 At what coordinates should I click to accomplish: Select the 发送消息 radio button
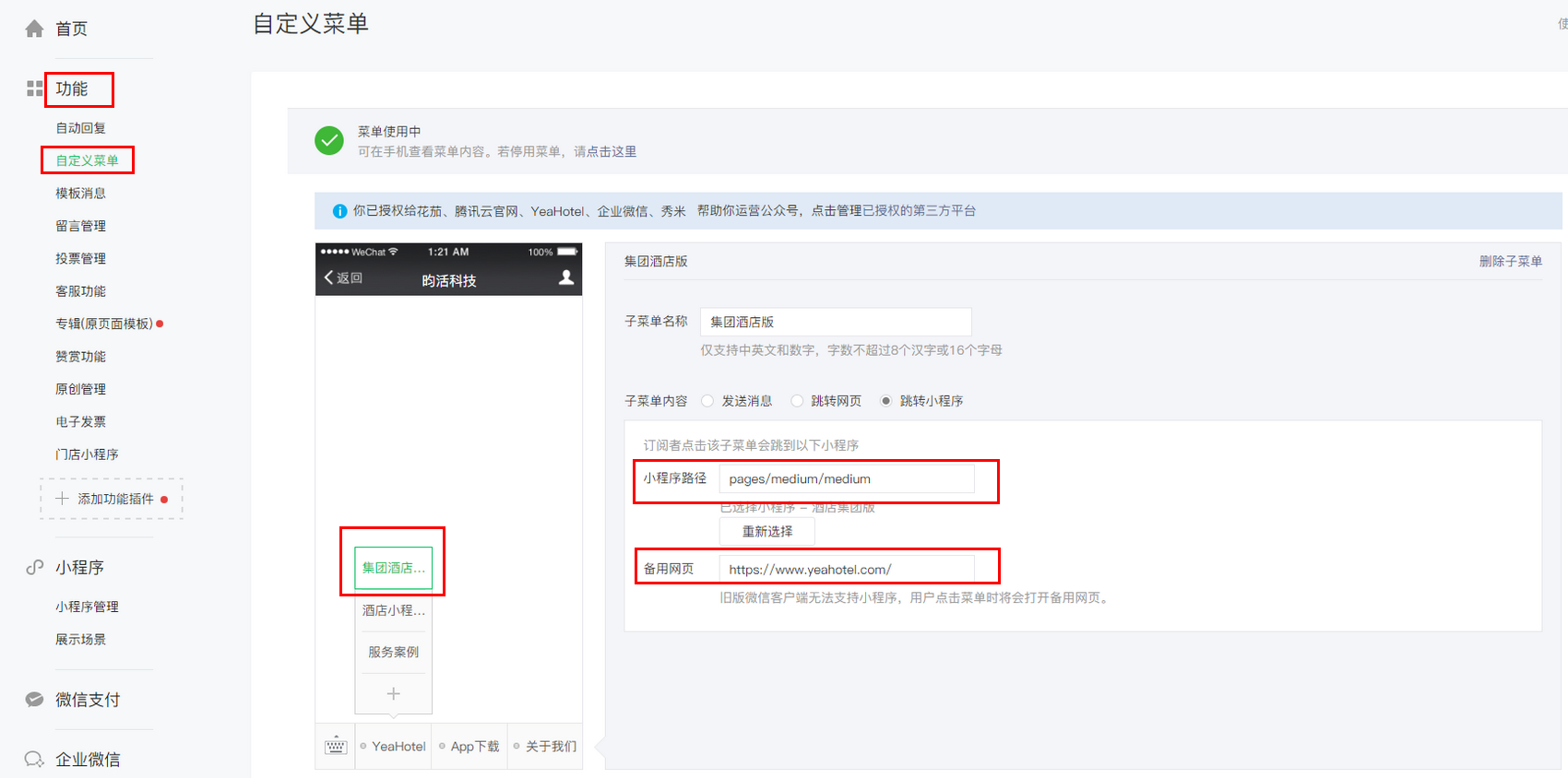click(707, 401)
